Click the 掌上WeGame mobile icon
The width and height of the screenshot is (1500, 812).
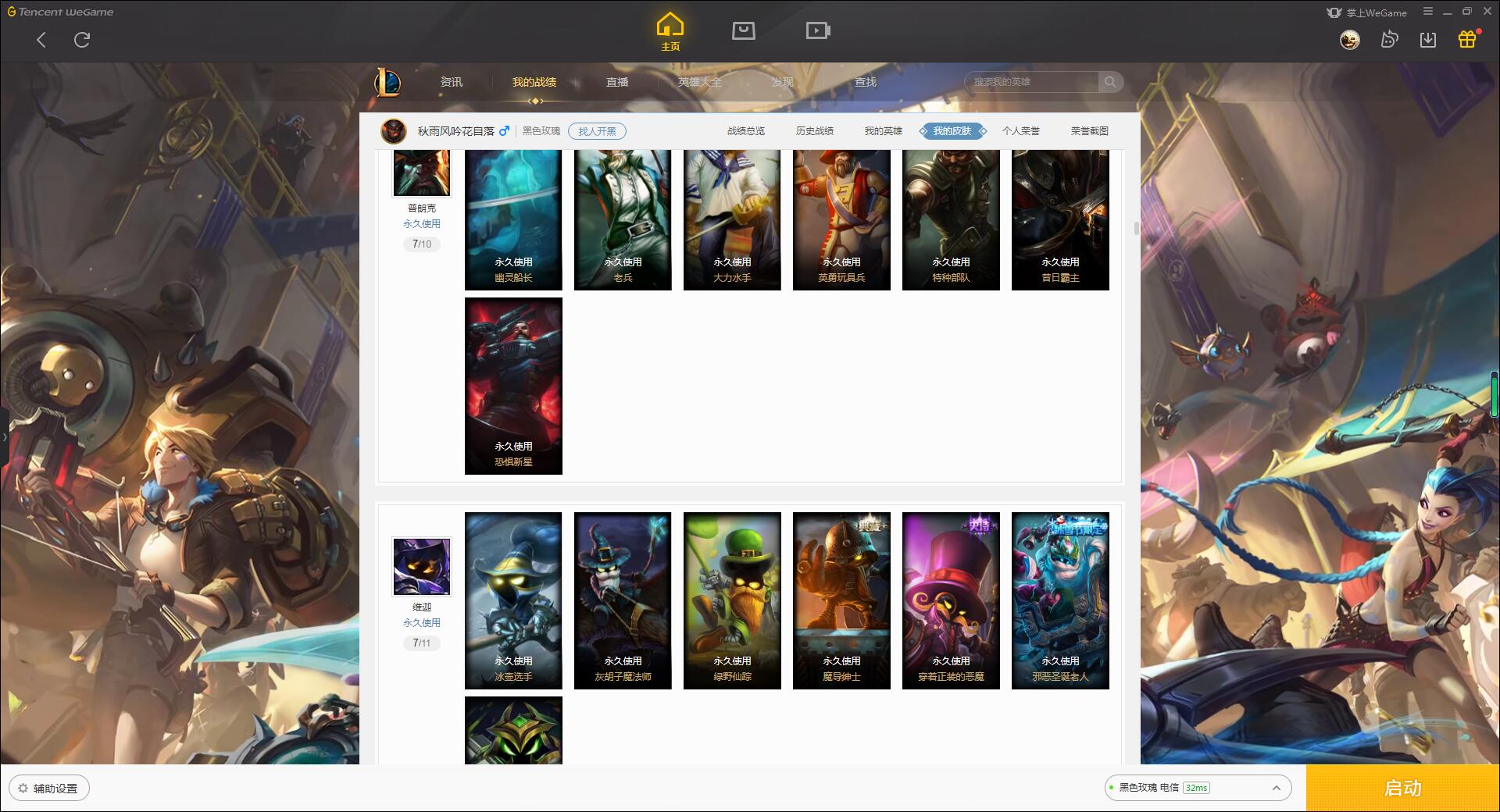point(1334,12)
